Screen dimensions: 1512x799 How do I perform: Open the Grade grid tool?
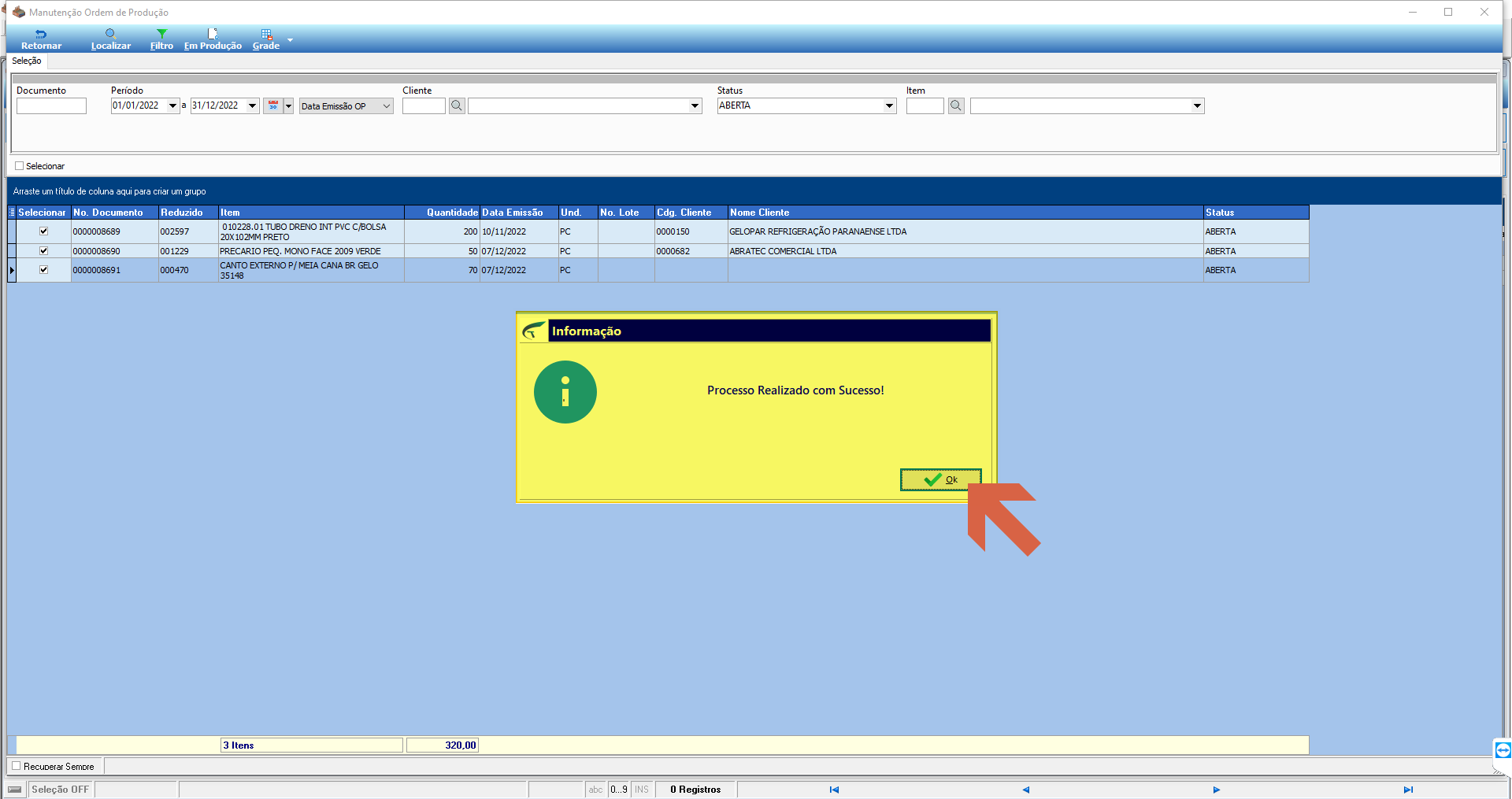coord(266,39)
